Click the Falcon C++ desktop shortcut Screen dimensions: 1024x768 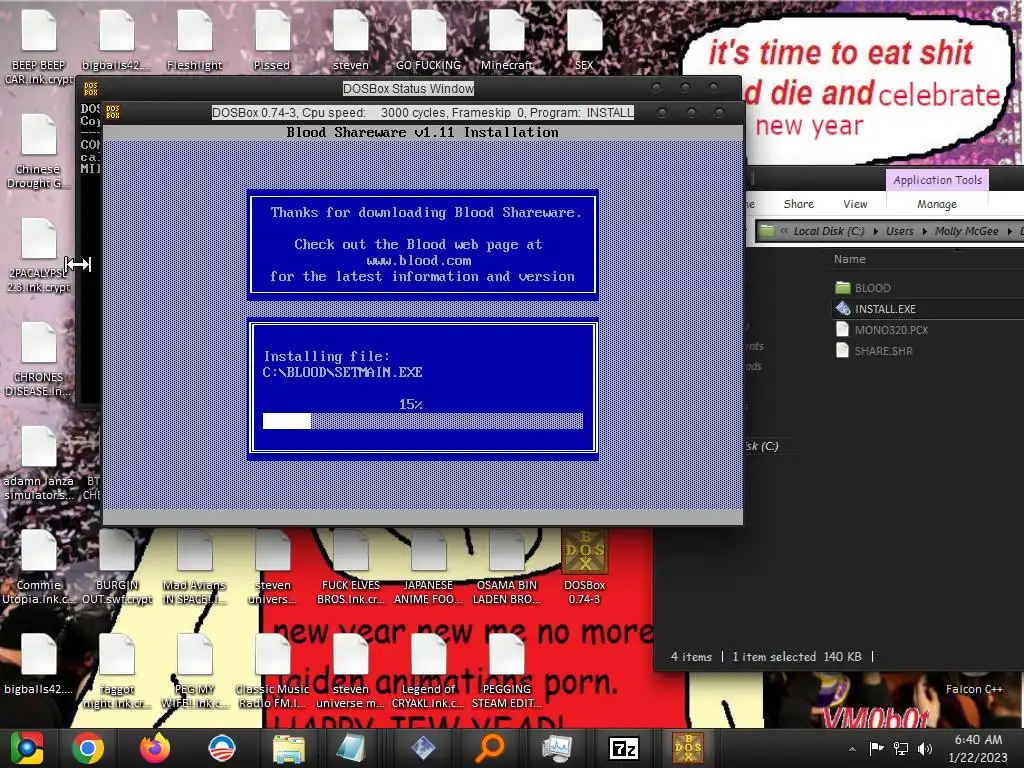click(974, 689)
